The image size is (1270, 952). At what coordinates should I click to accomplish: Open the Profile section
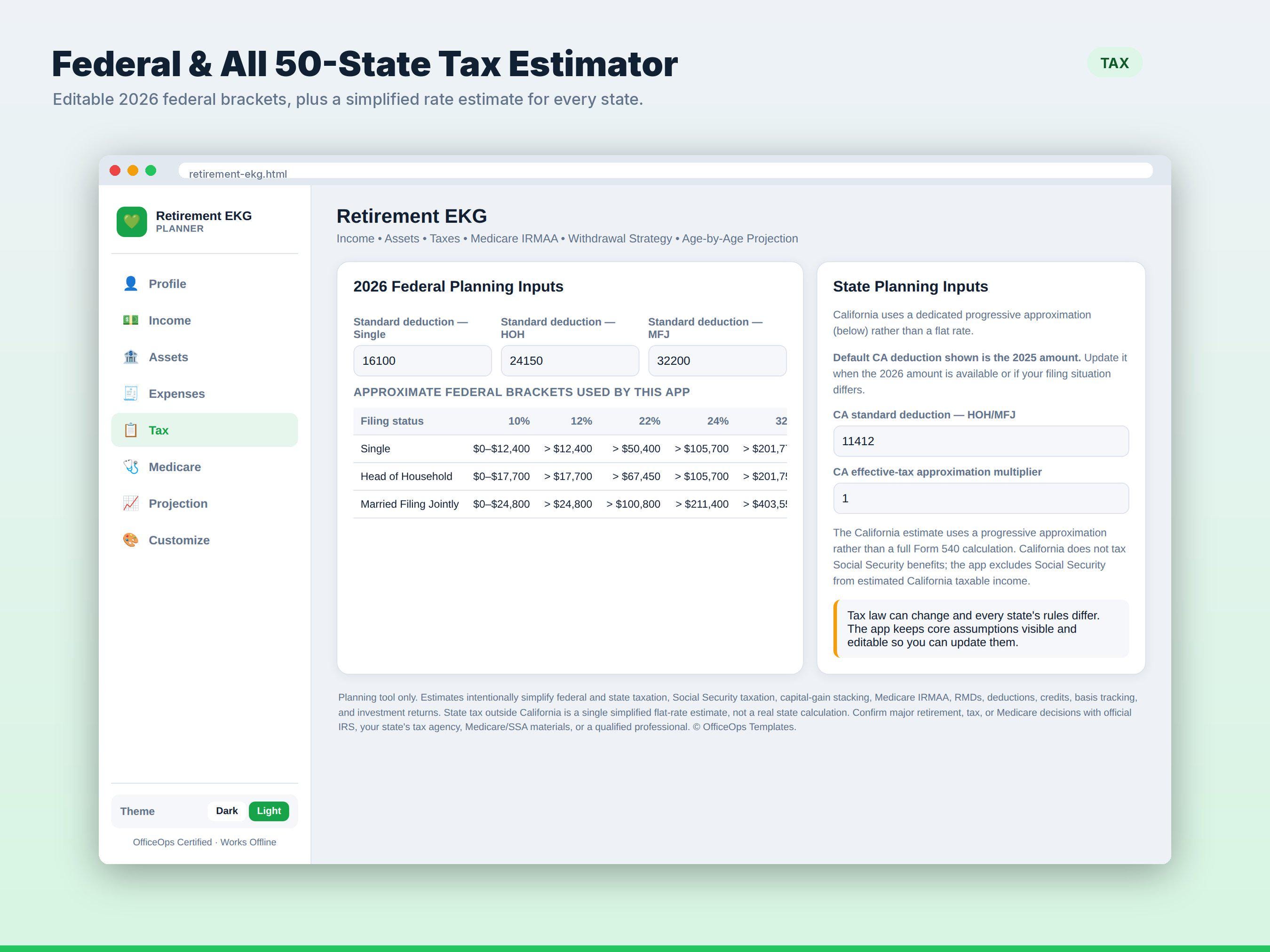coord(205,283)
